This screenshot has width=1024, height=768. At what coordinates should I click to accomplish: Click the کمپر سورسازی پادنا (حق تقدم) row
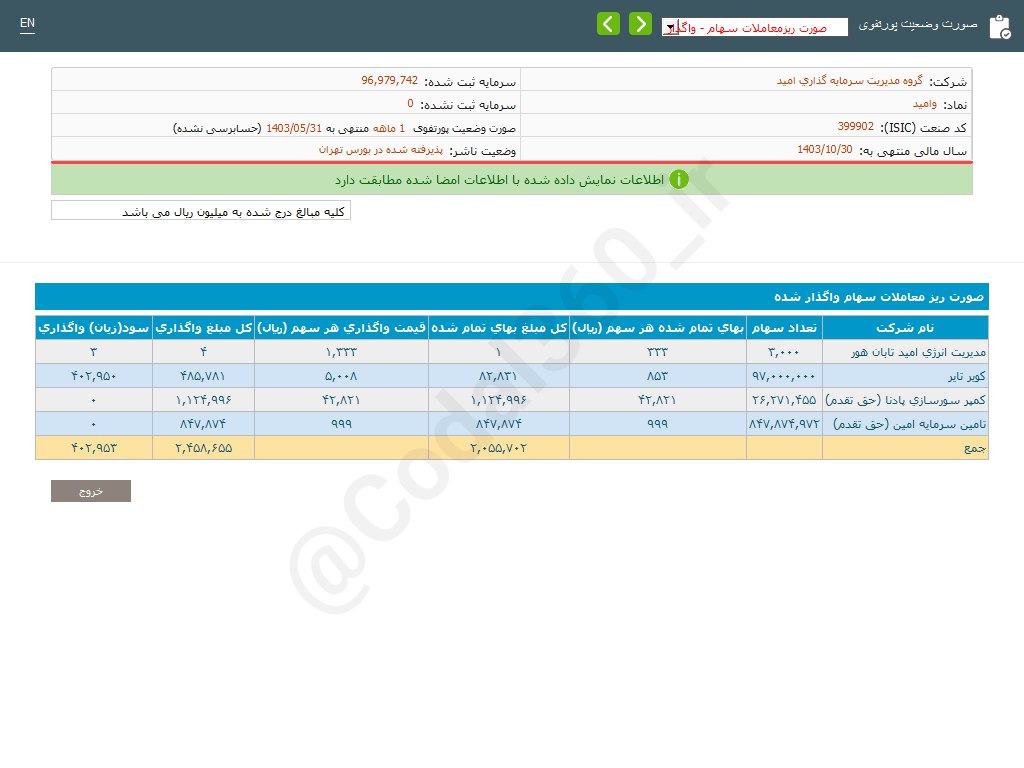(x=906, y=399)
